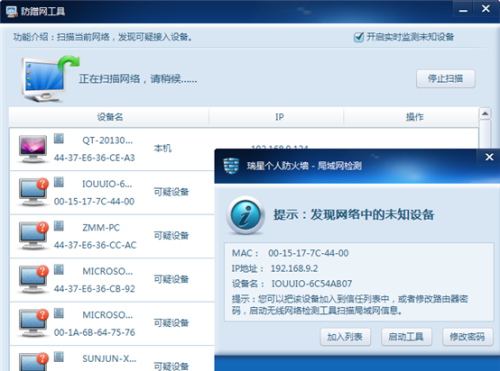Select device name IOUUIO-6C54AB07 in popup
500x371 pixels.
312,284
